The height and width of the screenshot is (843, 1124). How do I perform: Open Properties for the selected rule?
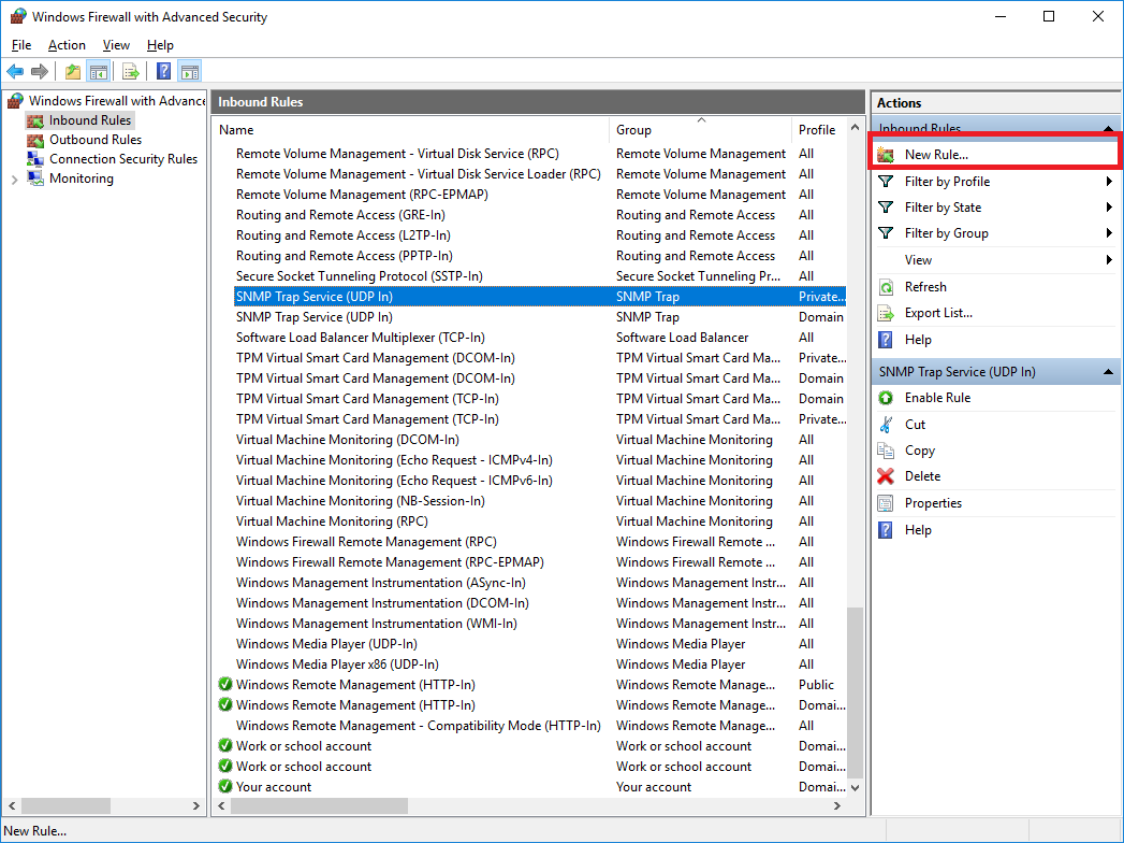click(932, 503)
